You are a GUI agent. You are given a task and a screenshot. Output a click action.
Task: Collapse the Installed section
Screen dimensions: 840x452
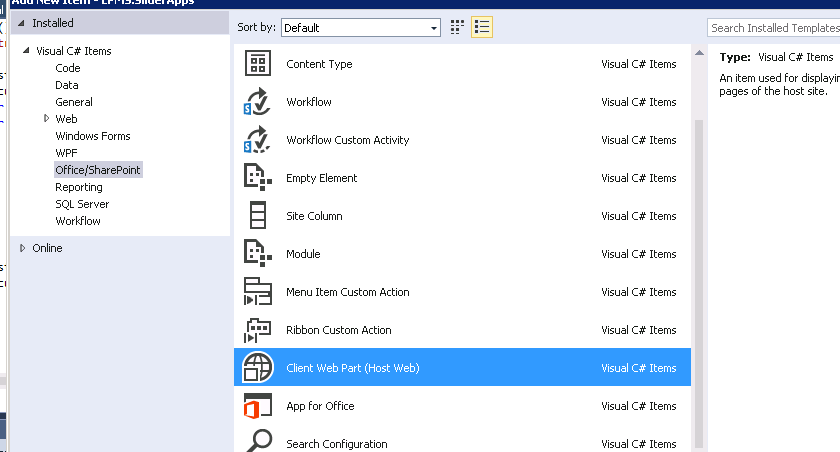pos(21,23)
